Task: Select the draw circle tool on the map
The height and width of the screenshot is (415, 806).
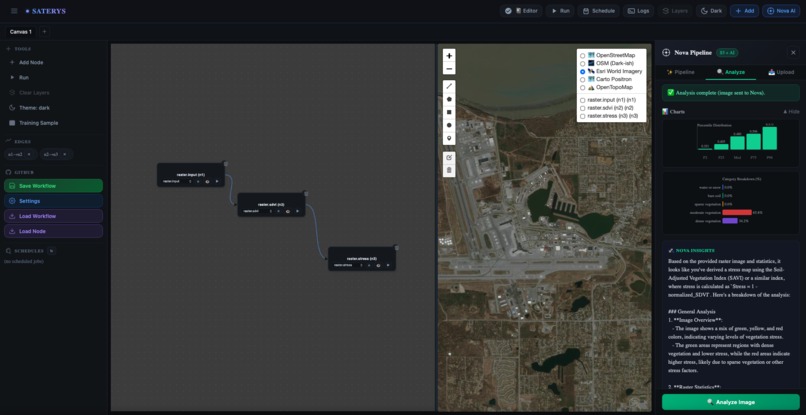Action: pyautogui.click(x=449, y=125)
